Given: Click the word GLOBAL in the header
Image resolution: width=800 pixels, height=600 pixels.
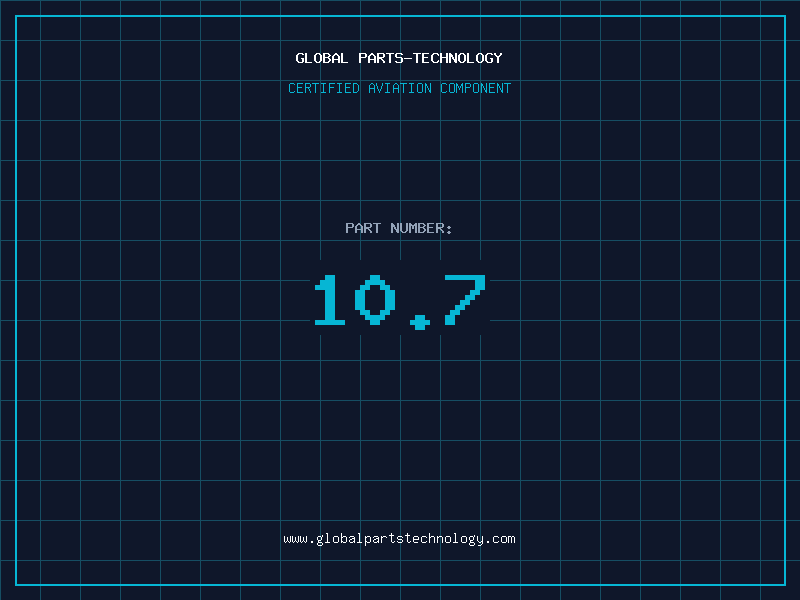Looking at the screenshot, I should coord(322,59).
